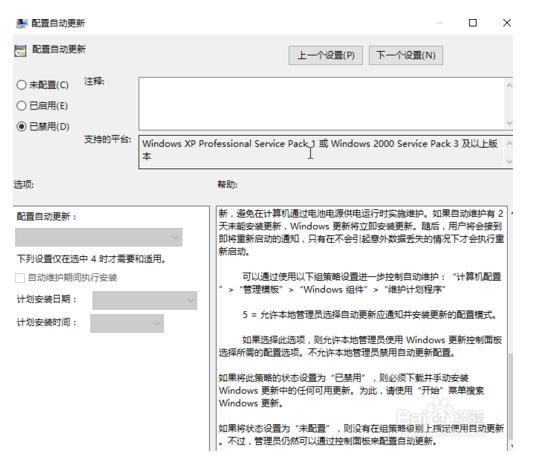Click the title bar policy window icon
Image resolution: width=550 pixels, height=467 pixels.
(22, 23)
